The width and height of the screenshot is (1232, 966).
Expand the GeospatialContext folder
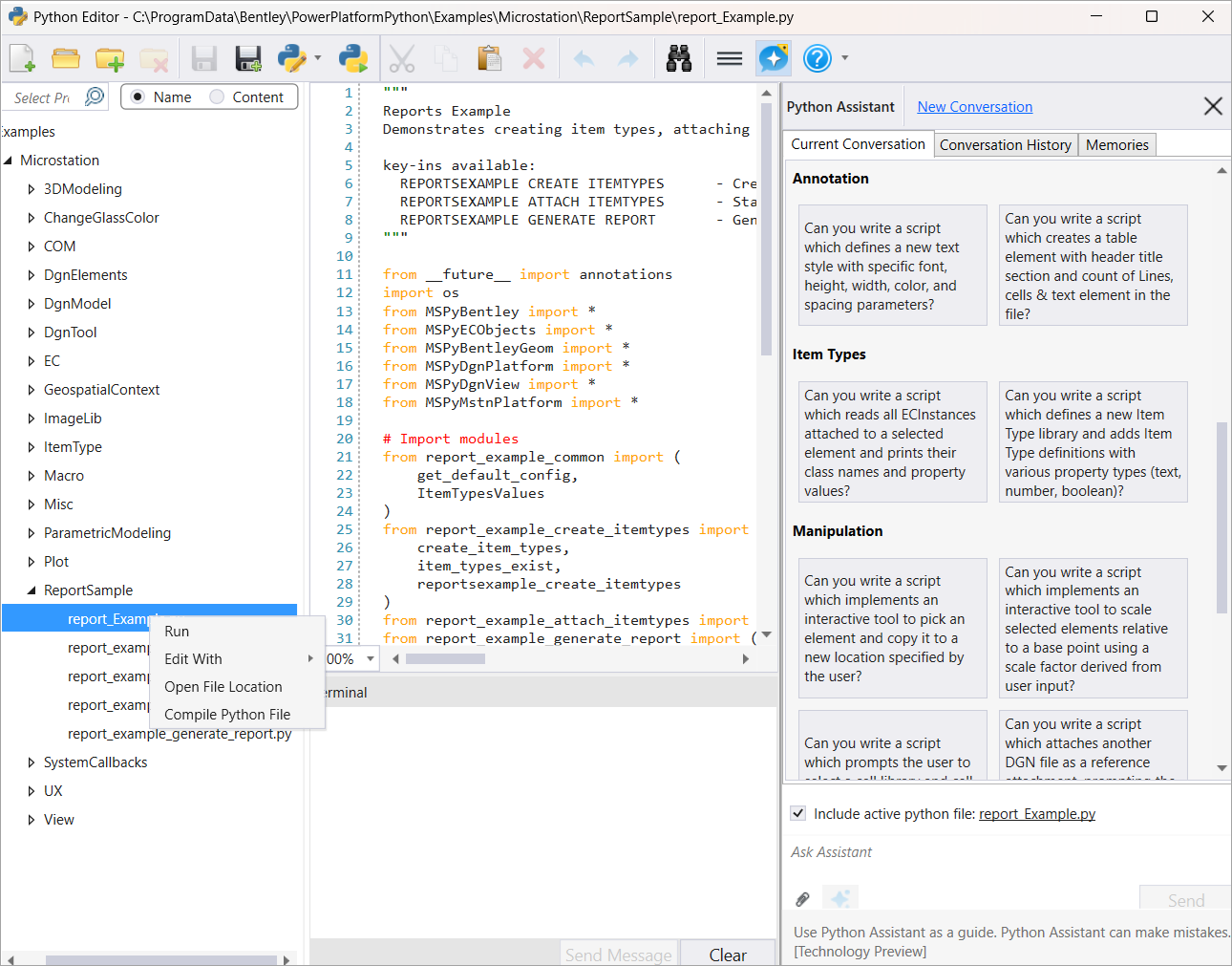click(x=32, y=390)
